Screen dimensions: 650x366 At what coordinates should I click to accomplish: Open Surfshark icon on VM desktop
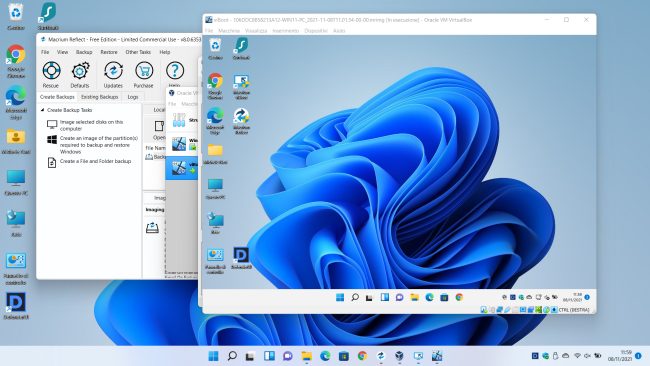241,48
